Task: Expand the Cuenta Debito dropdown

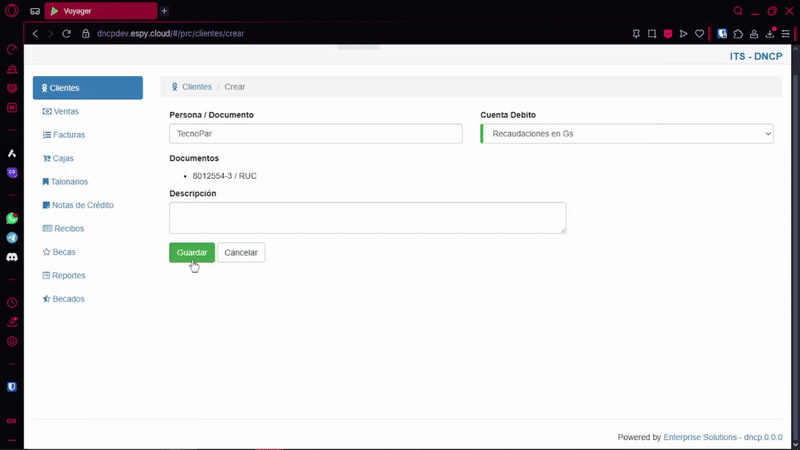Action: coord(627,134)
